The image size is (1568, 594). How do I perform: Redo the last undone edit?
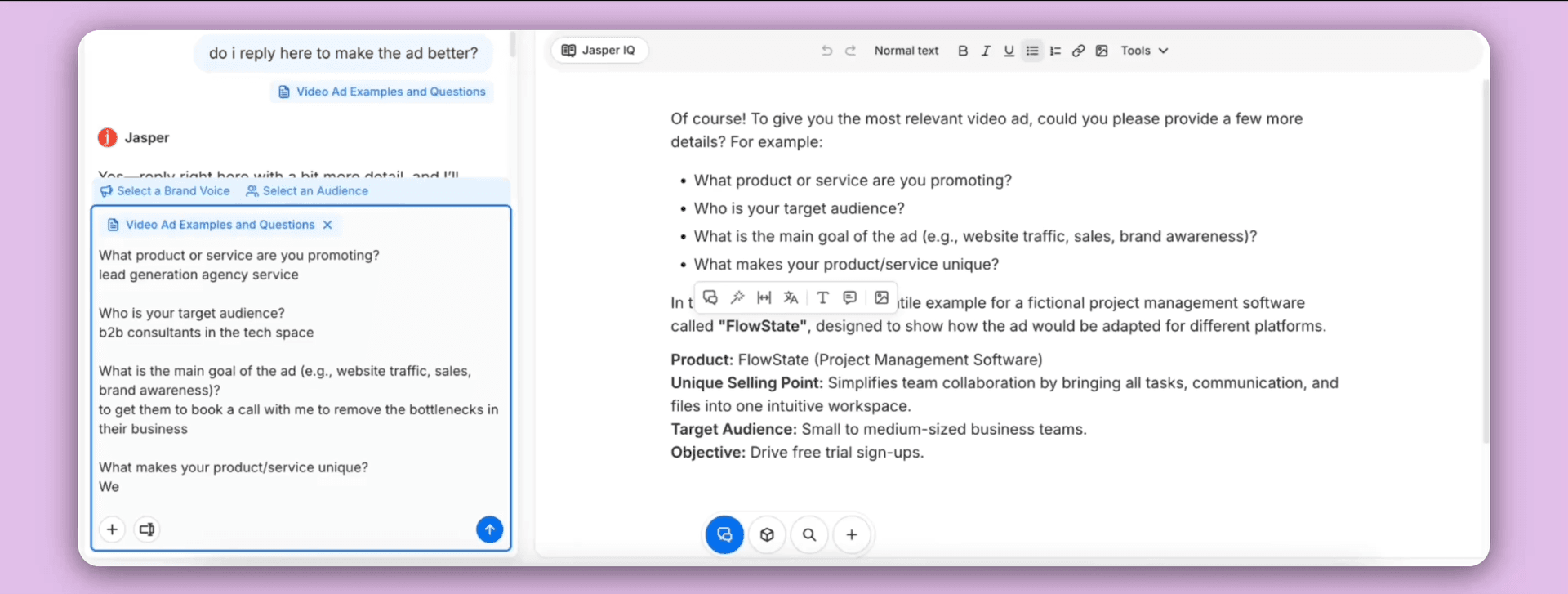850,51
